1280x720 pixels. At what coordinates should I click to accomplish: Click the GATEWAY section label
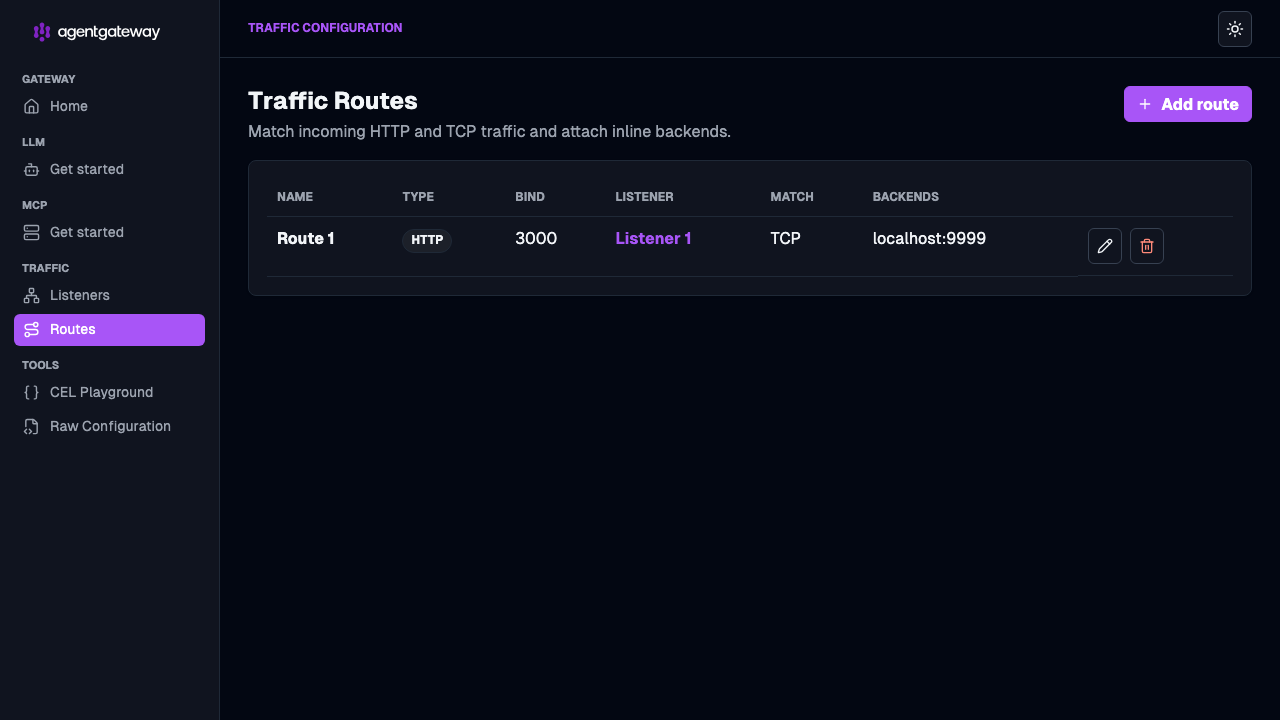(49, 79)
